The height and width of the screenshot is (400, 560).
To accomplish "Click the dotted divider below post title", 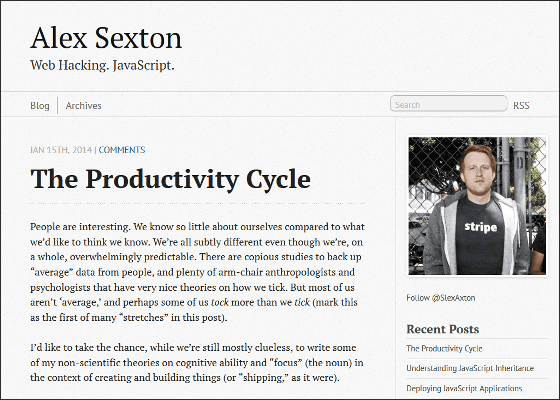I will coord(198,203).
